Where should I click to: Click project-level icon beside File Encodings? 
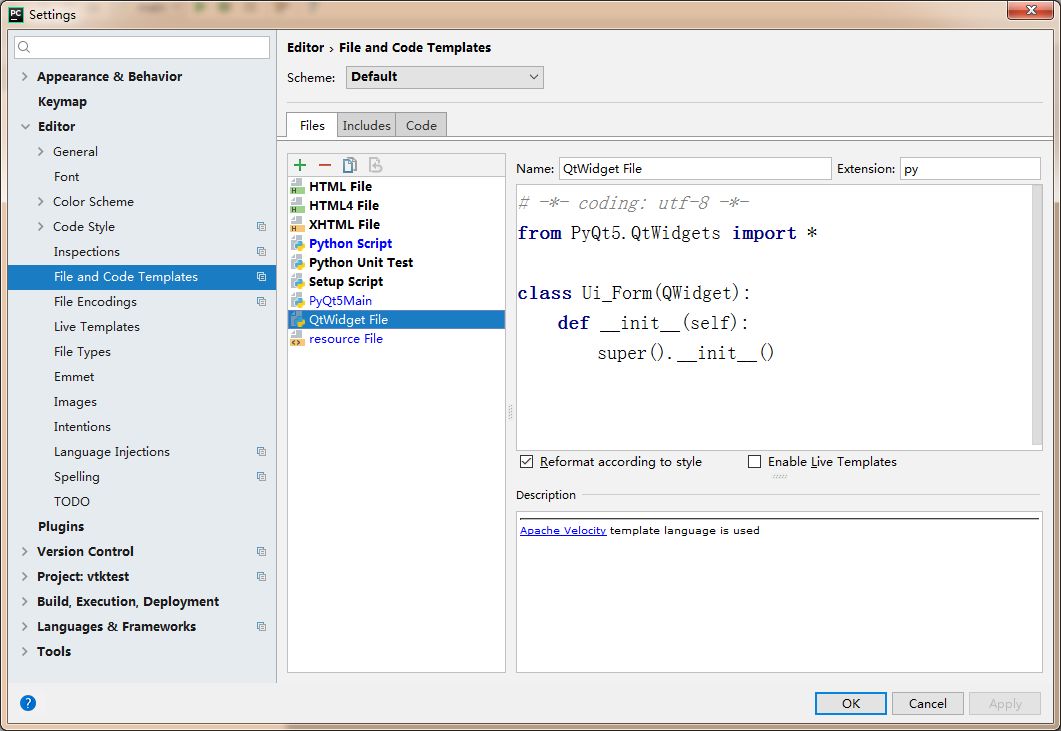tap(261, 301)
